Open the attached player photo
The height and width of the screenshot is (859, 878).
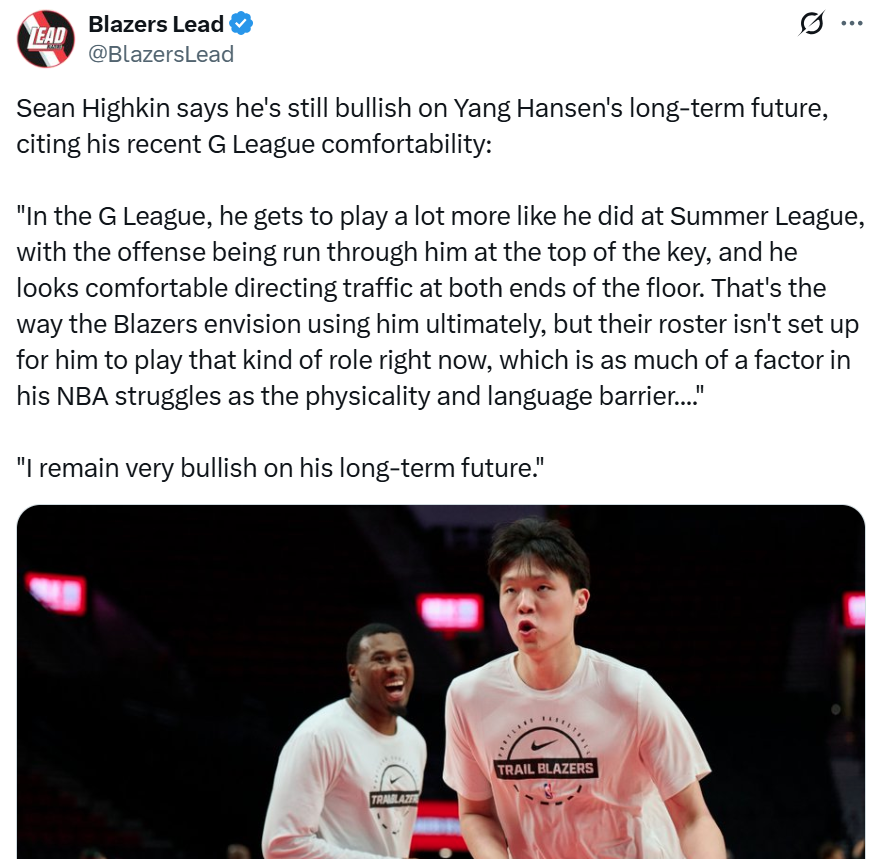point(441,681)
